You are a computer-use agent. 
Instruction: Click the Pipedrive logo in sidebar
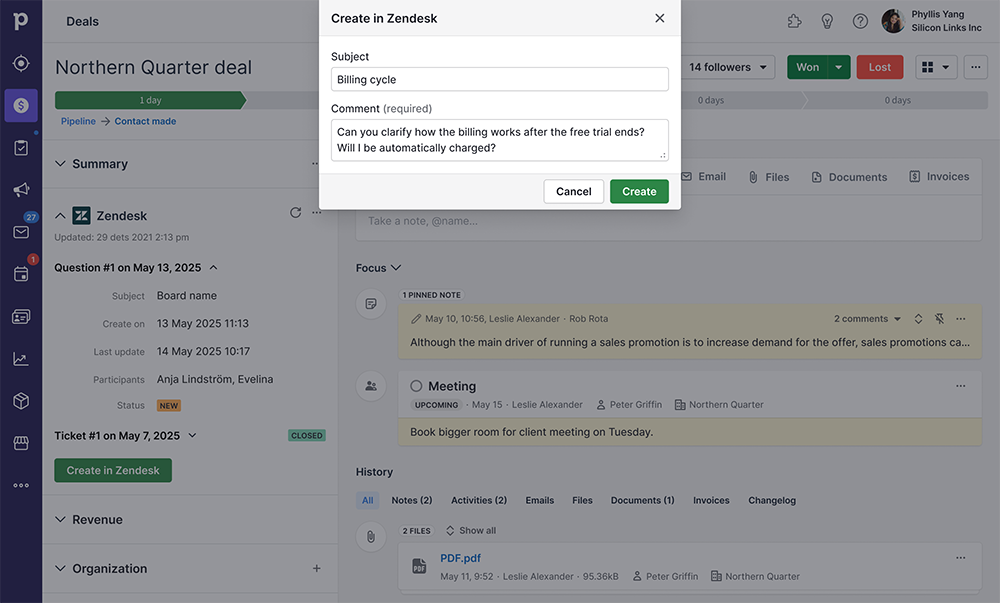(x=20, y=20)
